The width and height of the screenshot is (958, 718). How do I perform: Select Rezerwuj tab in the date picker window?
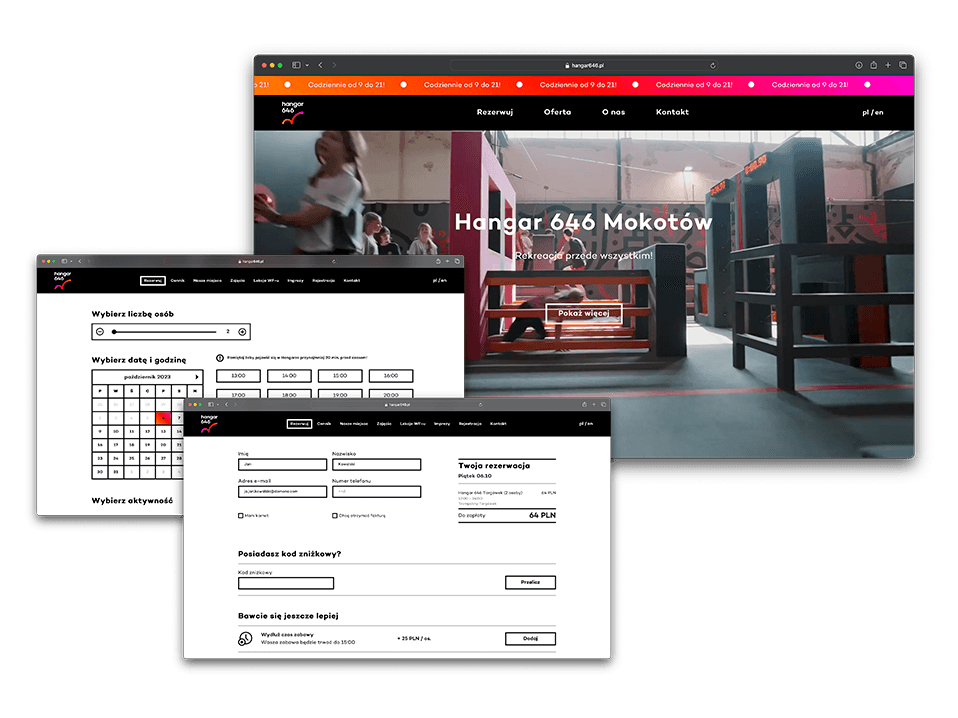[x=153, y=280]
